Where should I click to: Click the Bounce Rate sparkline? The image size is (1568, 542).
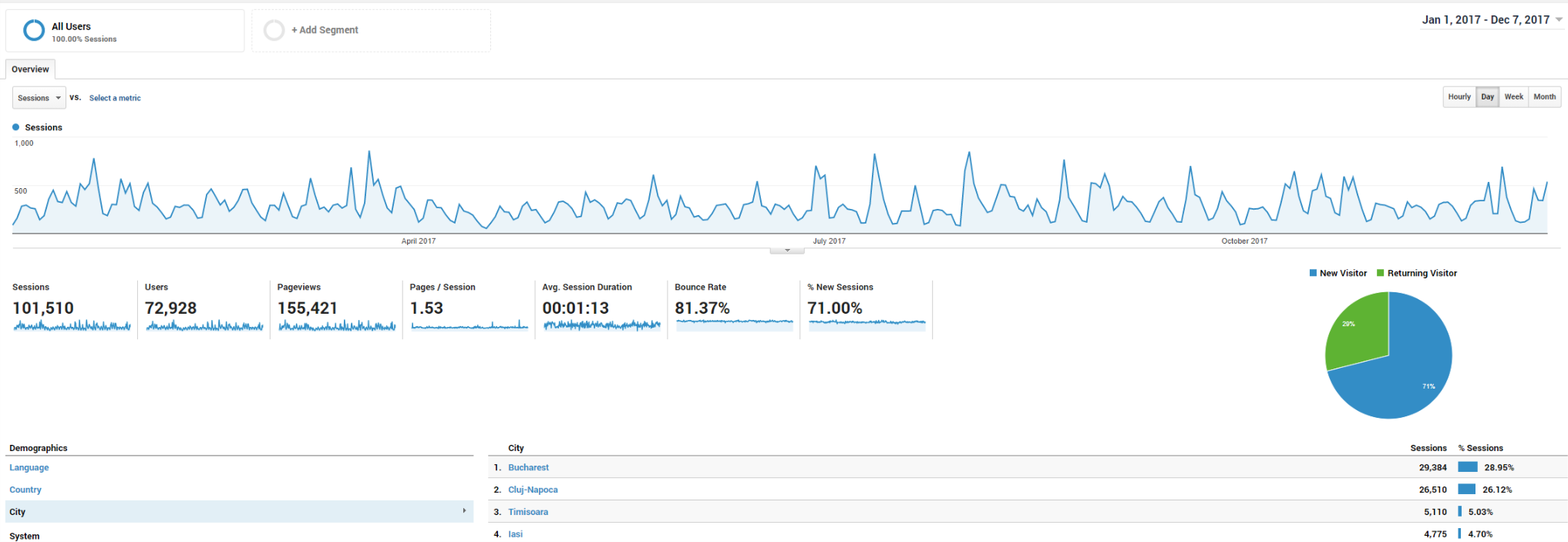point(734,325)
